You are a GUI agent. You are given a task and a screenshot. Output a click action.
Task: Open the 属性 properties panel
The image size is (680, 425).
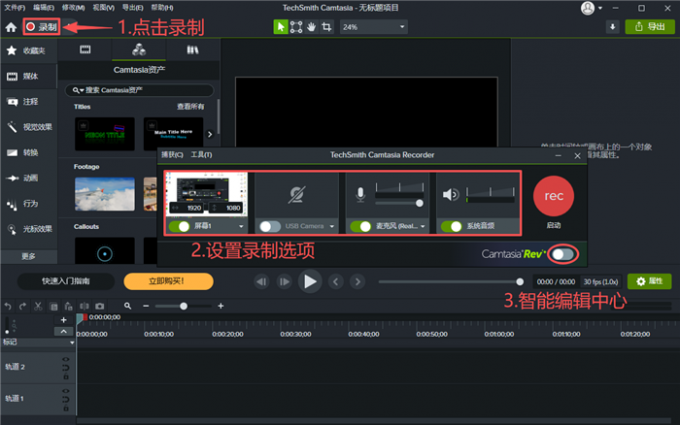tap(649, 281)
